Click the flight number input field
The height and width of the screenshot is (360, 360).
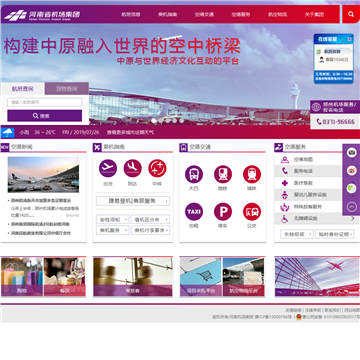pyautogui.click(x=45, y=102)
